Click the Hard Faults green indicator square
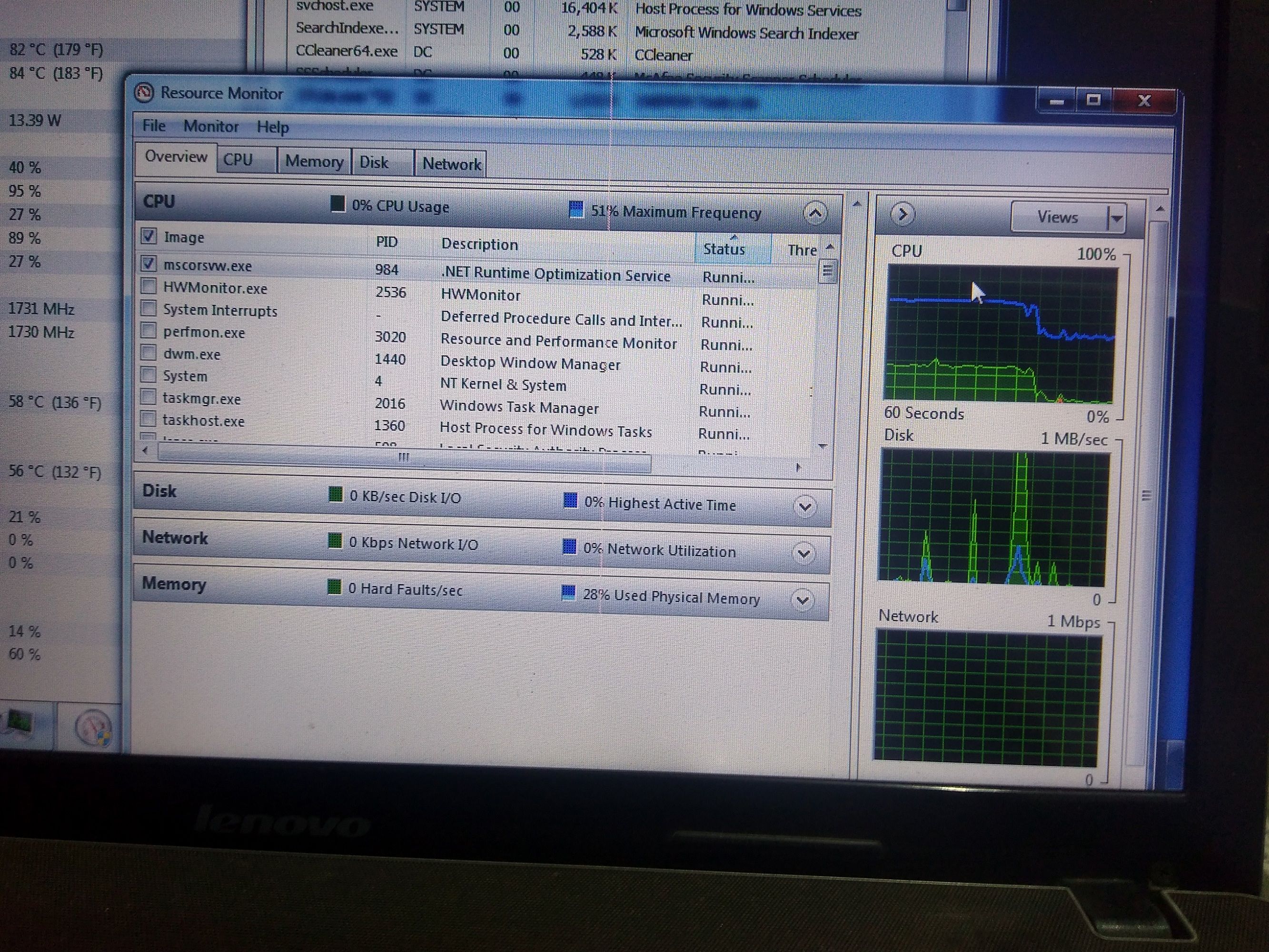 (x=334, y=587)
